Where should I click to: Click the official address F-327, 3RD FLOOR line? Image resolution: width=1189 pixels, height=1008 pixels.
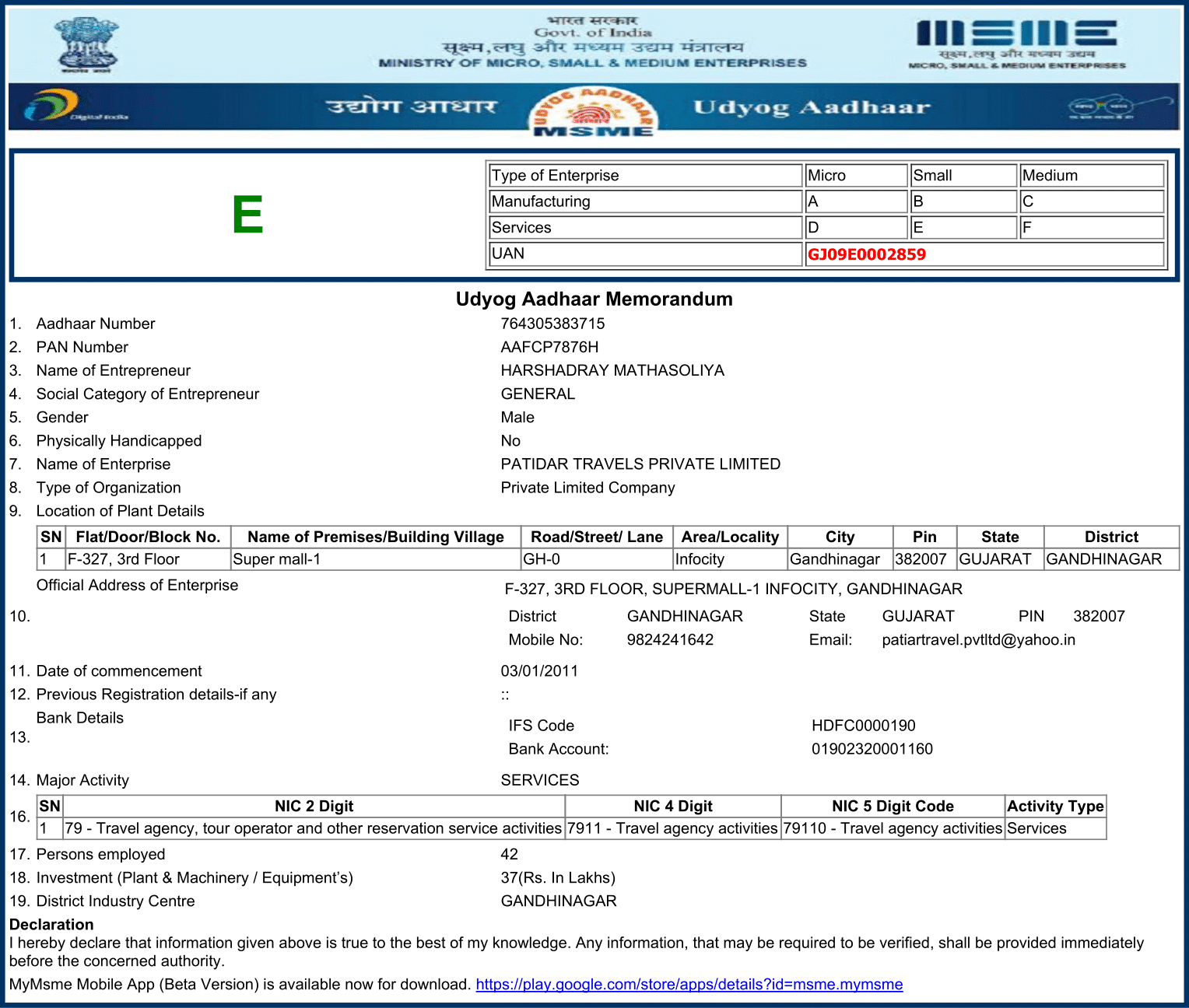(733, 589)
